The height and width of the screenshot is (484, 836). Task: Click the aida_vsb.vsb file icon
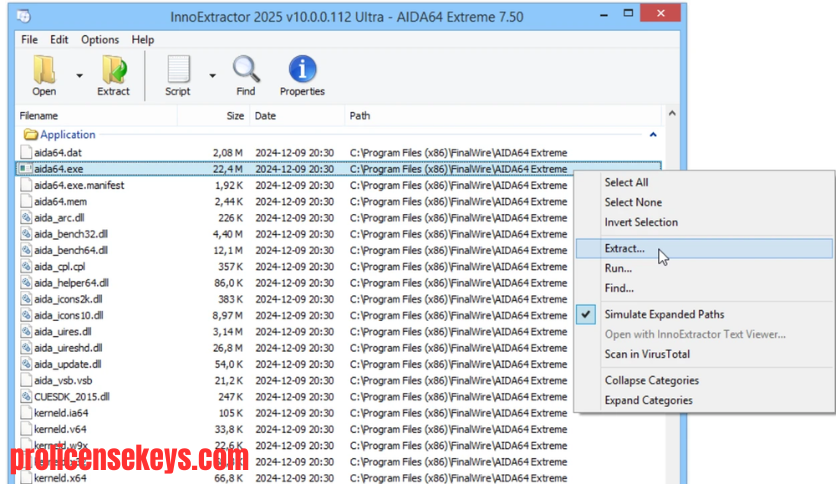pos(26,380)
